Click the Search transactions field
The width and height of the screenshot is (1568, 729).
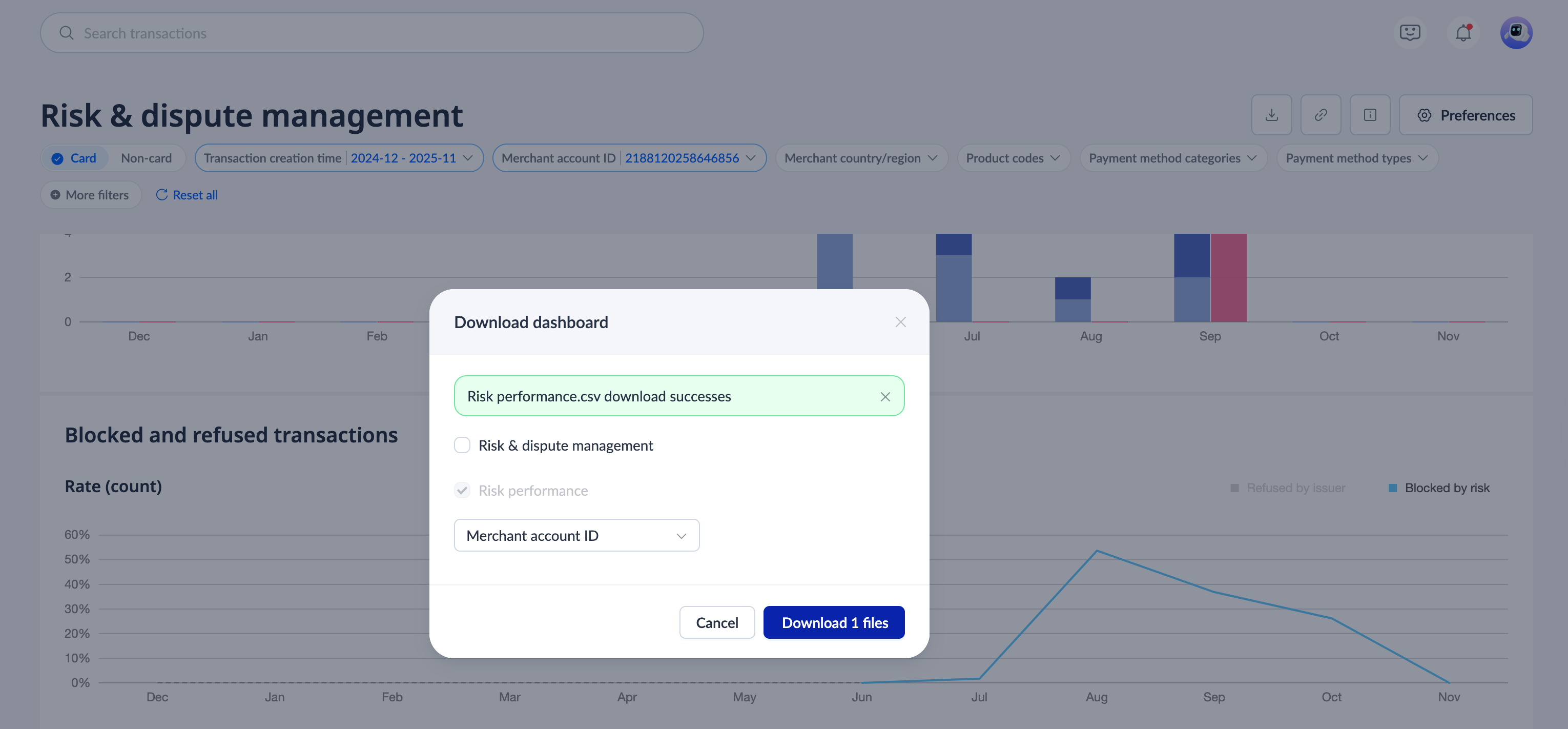(372, 33)
